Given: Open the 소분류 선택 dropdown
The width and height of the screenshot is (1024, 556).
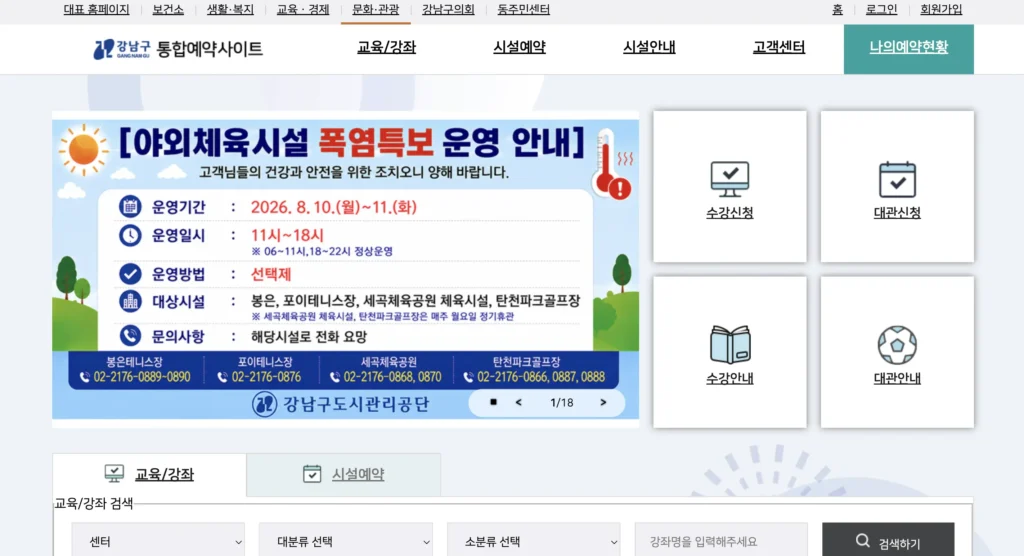Looking at the screenshot, I should [x=534, y=541].
